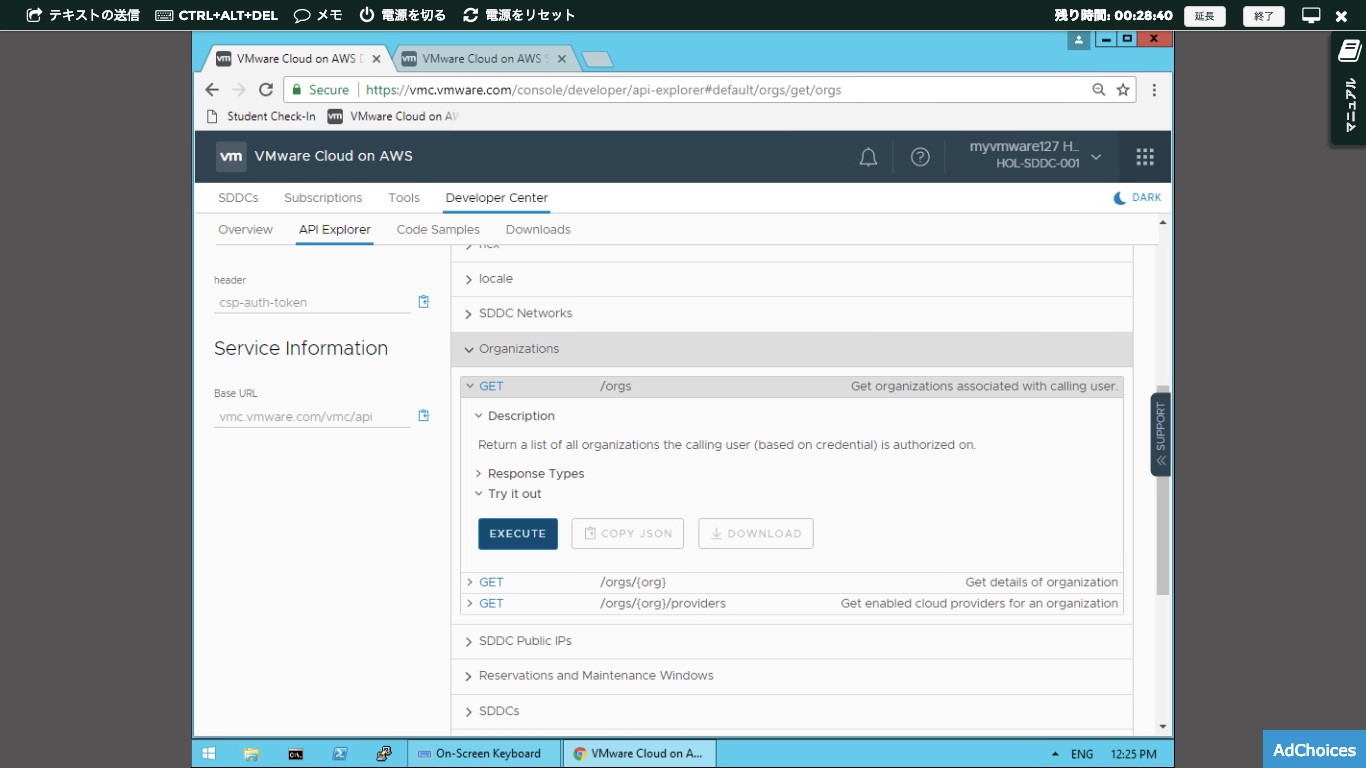Copy the csp-auth-token header value
This screenshot has width=1366, height=768.
(424, 301)
